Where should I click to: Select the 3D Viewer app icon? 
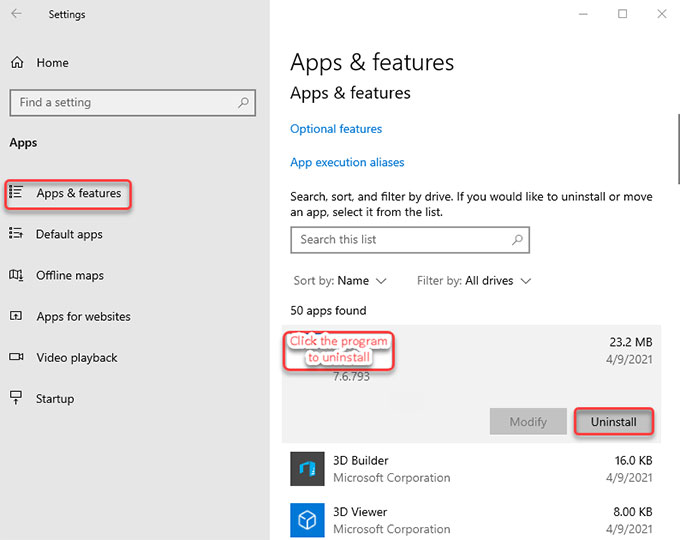tap(307, 520)
